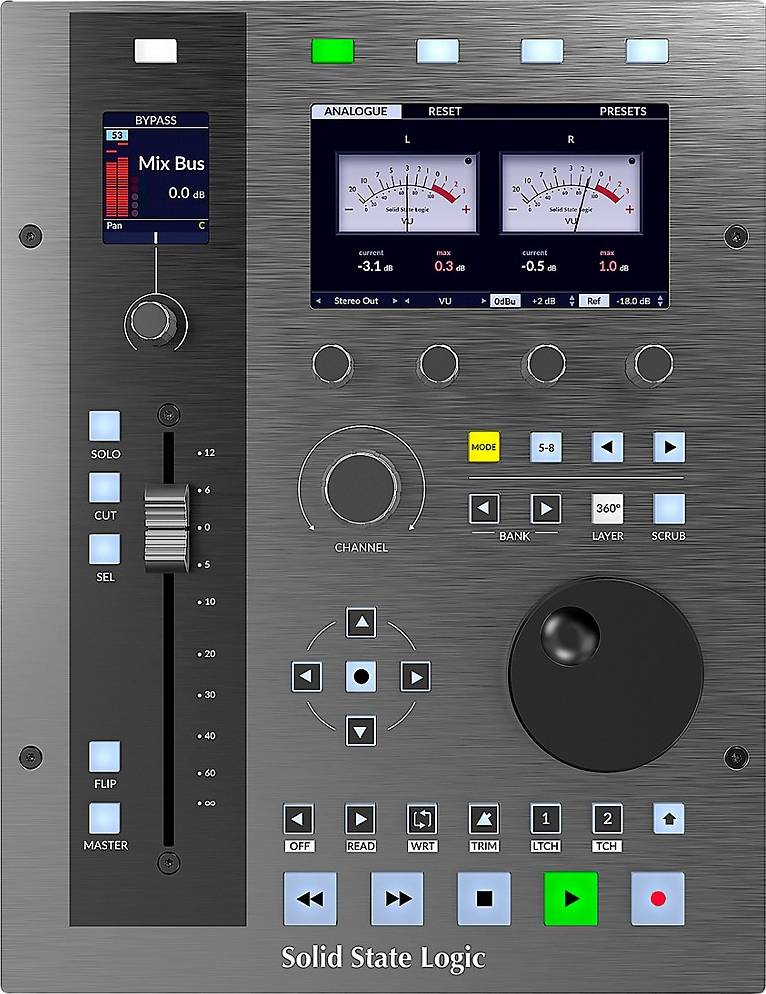Click the BANK right arrow button
The width and height of the screenshot is (766, 994).
(545, 508)
